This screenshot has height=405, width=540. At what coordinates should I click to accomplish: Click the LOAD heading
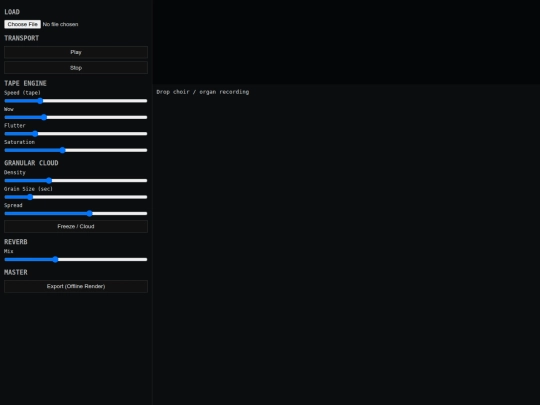pos(12,12)
